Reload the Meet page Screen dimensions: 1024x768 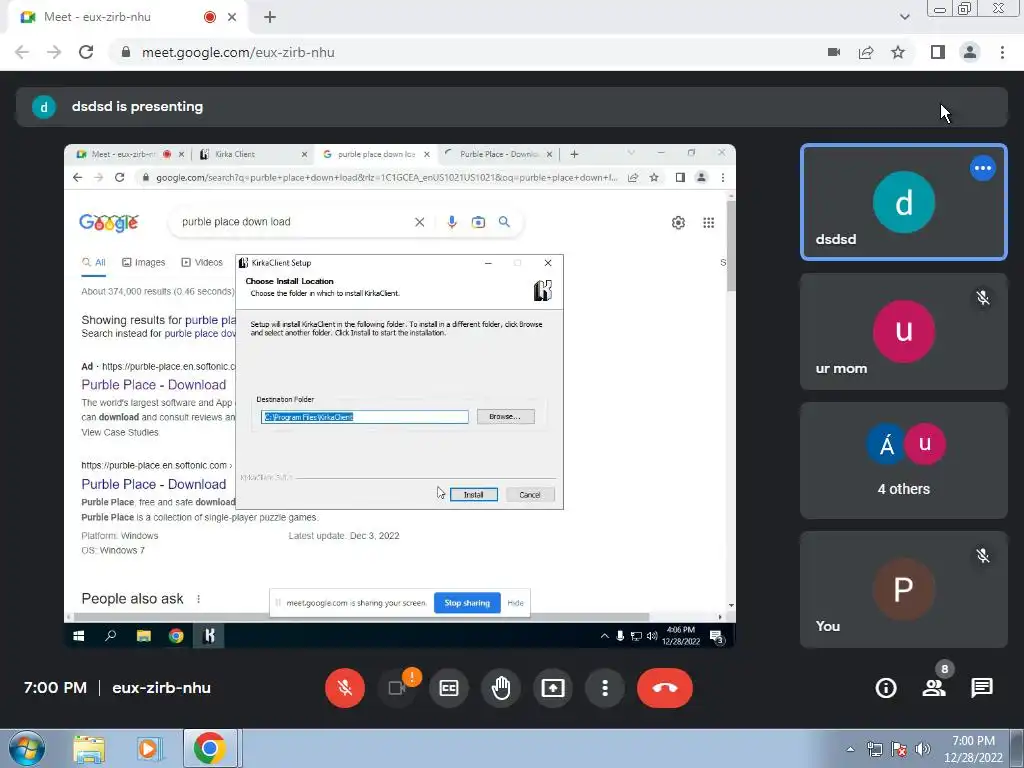coord(86,52)
